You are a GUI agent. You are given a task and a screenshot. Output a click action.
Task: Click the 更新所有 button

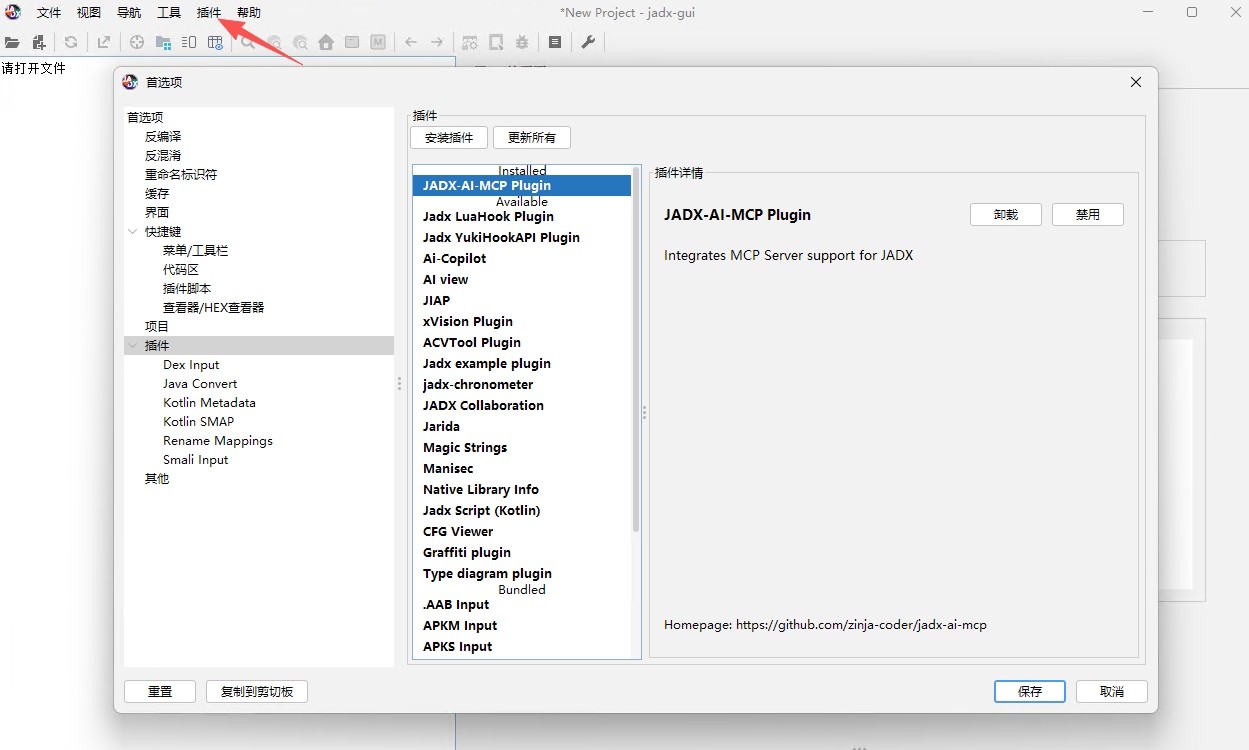532,137
